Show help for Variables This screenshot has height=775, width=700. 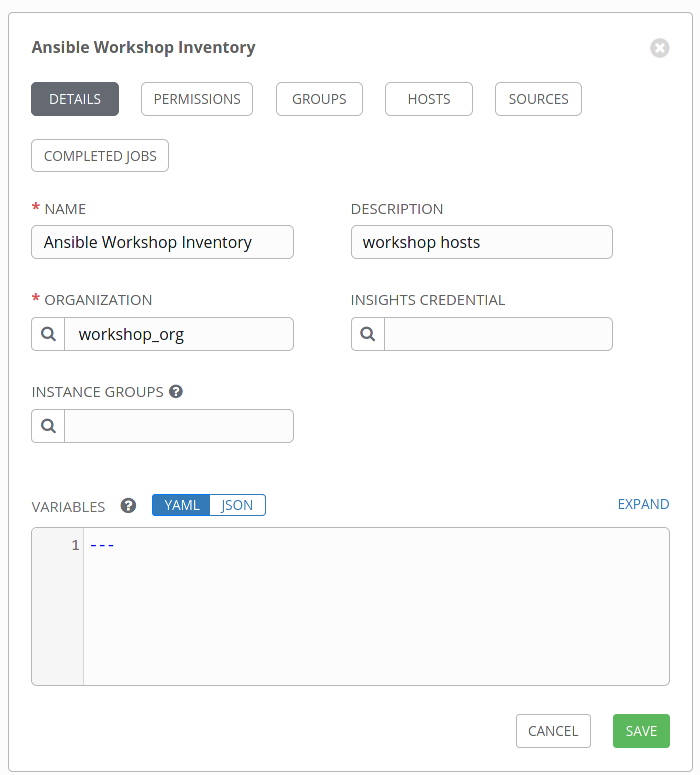tap(129, 506)
